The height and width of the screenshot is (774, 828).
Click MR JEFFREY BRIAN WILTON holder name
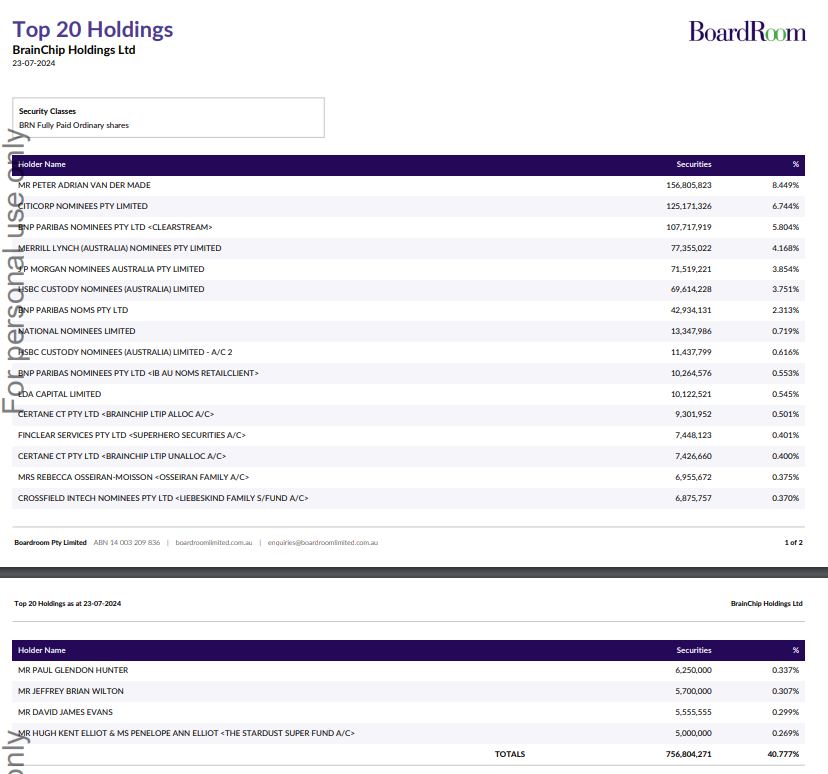[x=71, y=692]
